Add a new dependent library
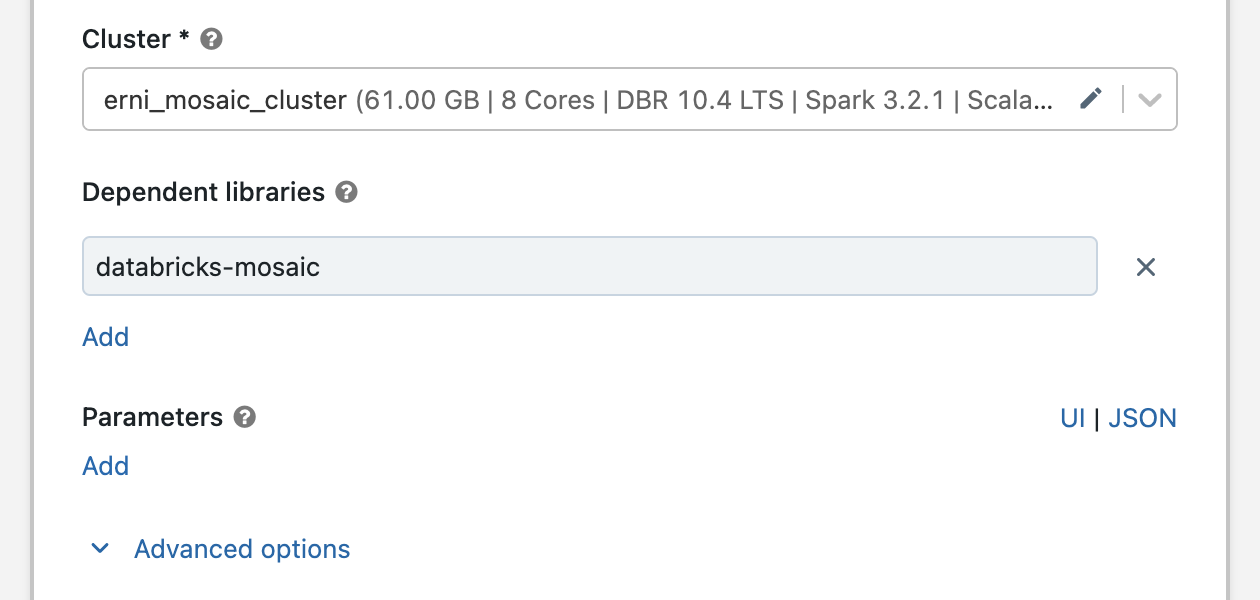The height and width of the screenshot is (600, 1260). pos(105,337)
